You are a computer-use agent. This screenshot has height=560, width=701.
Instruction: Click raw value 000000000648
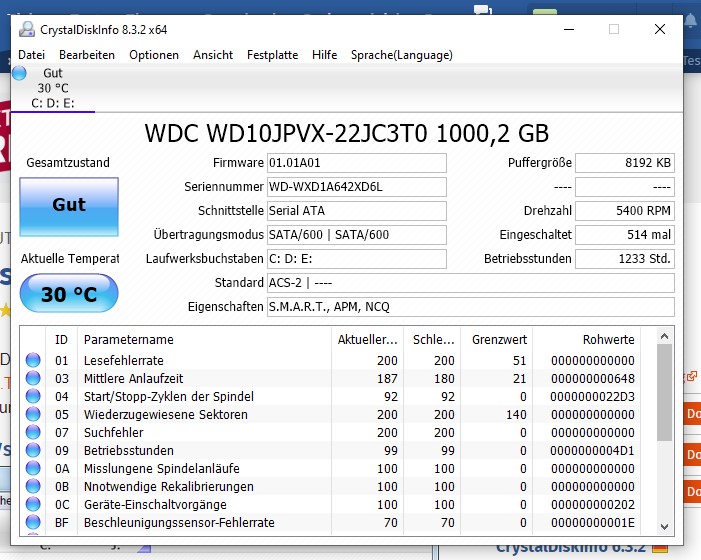click(x=593, y=379)
